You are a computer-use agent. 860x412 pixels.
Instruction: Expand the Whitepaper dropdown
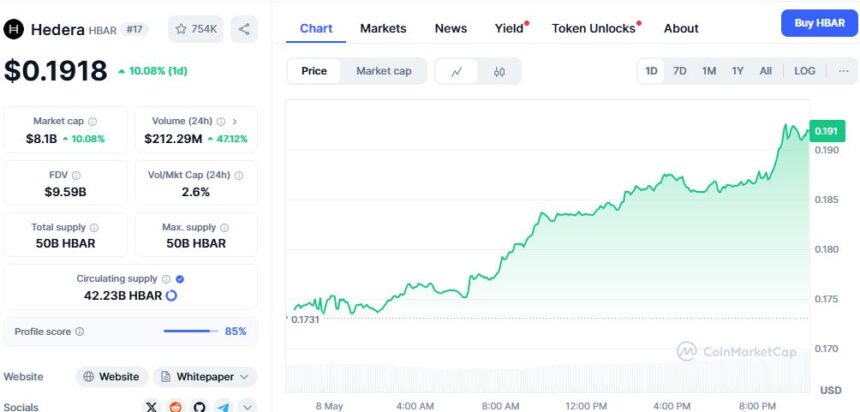205,377
